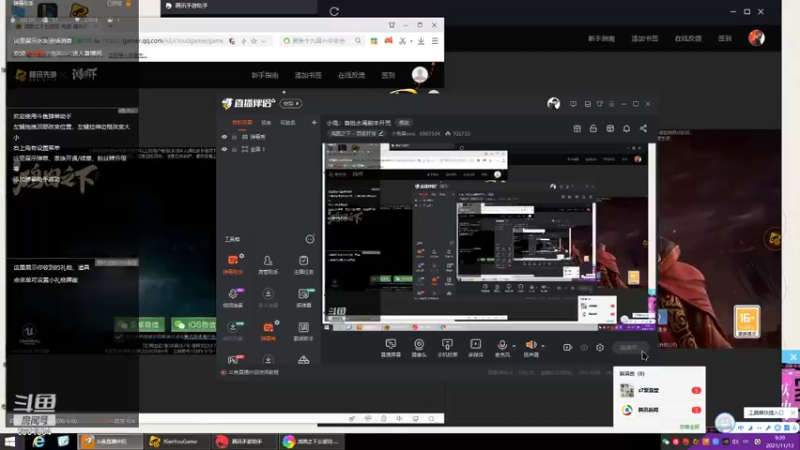Viewport: 800px width, 450px height.
Task: Click 签到 in the front browser page
Action: click(x=388, y=75)
